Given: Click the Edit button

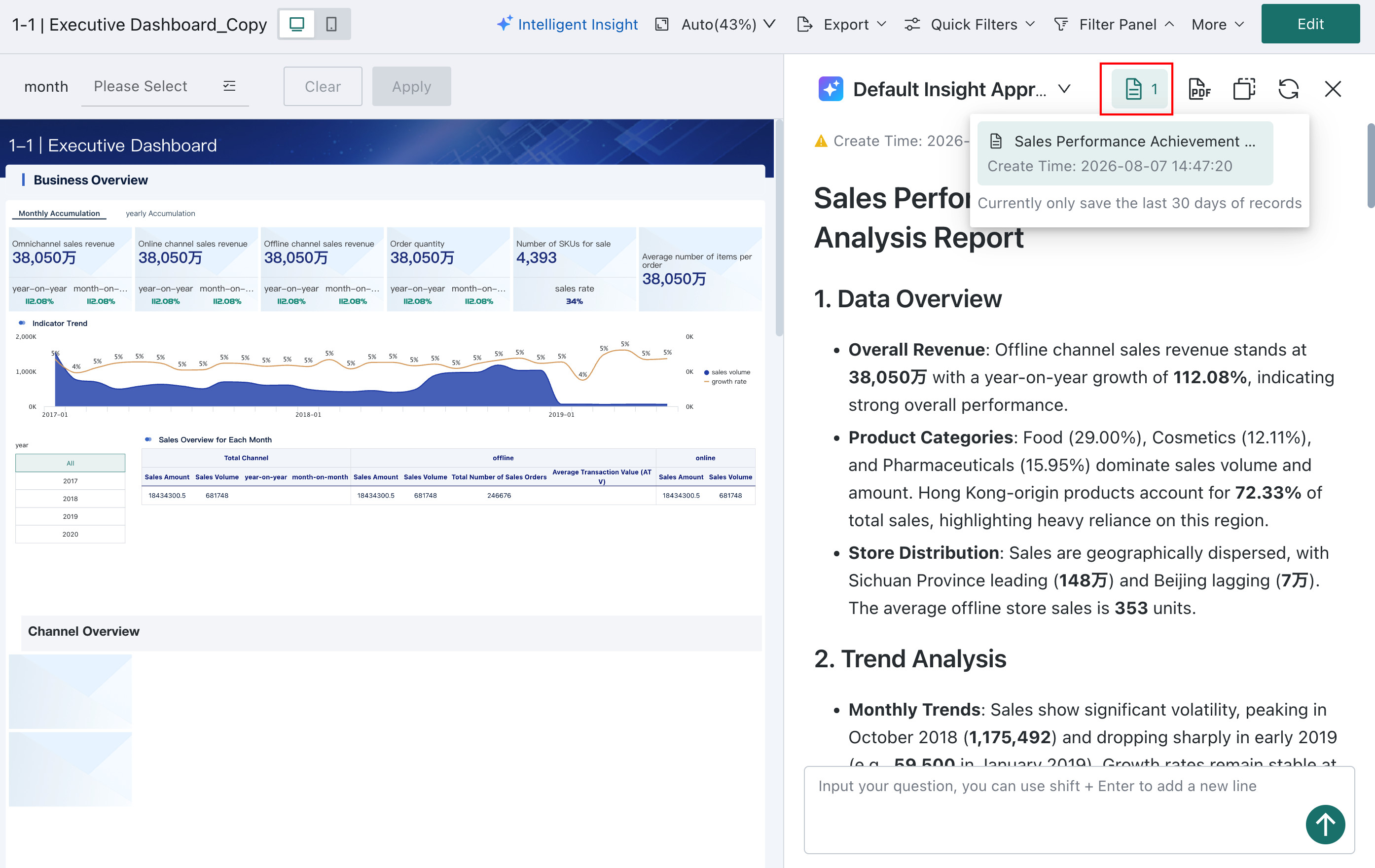Looking at the screenshot, I should point(1310,23).
